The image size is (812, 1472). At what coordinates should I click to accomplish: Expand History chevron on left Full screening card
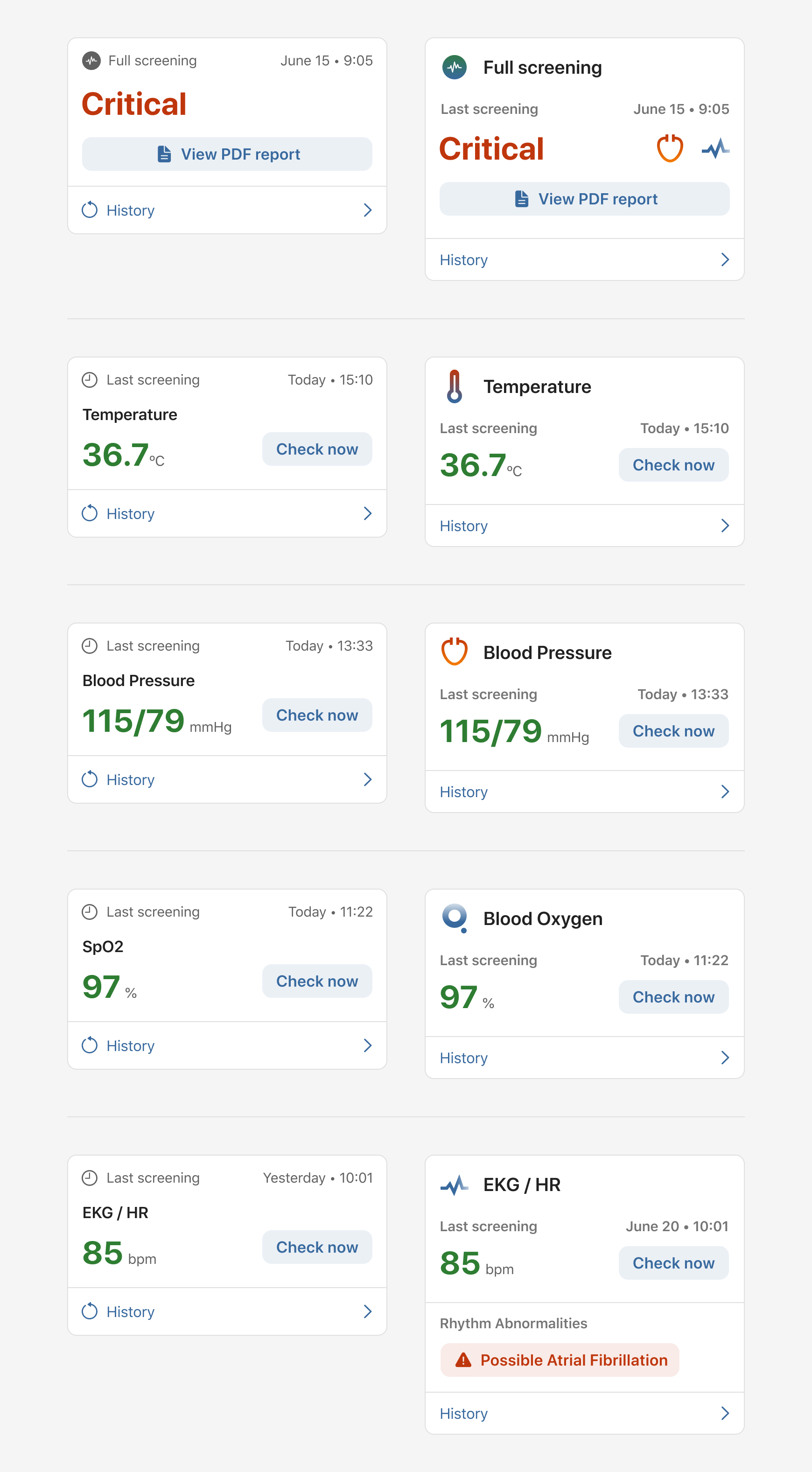click(x=367, y=210)
